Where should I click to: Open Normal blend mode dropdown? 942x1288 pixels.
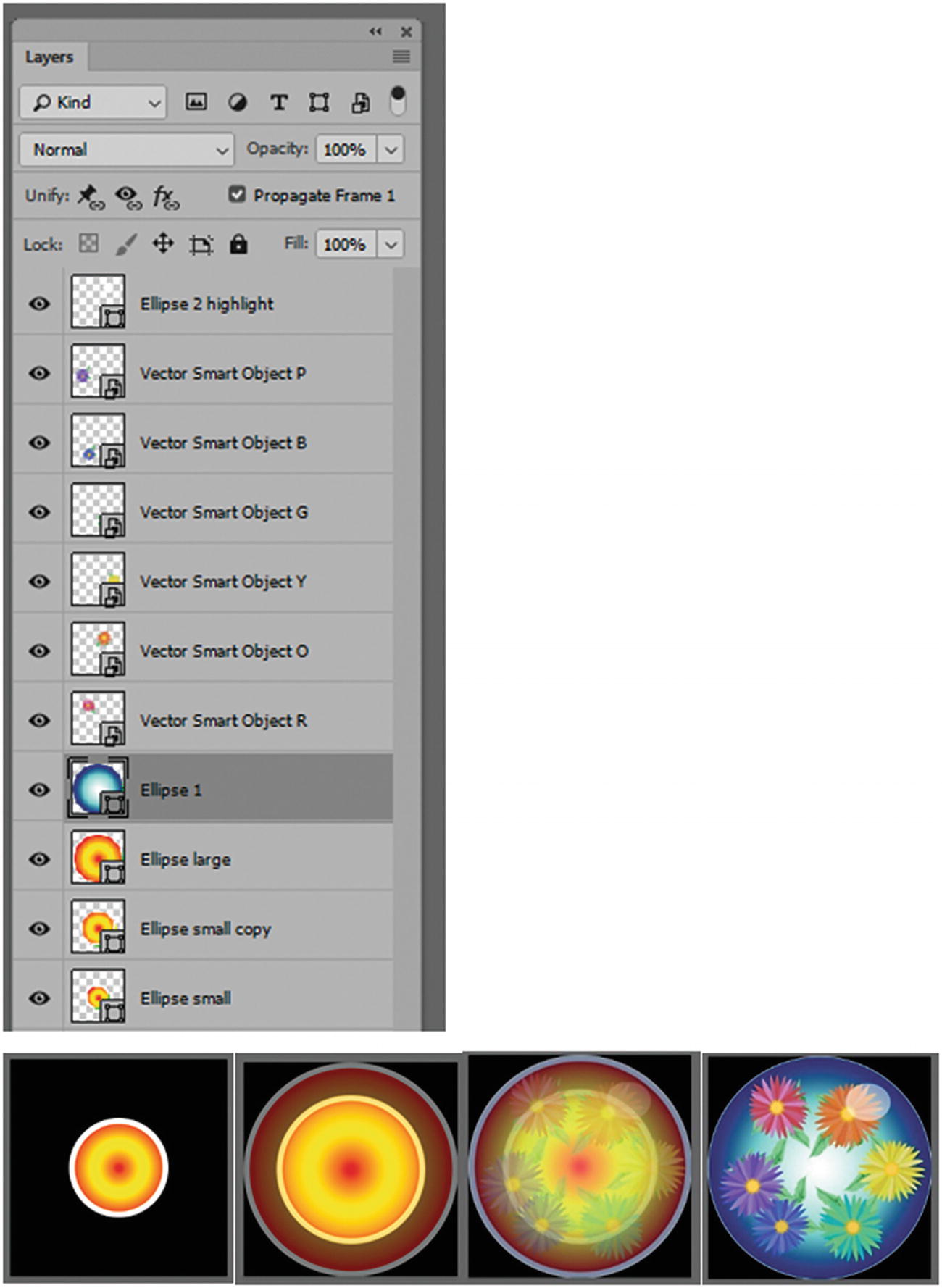coord(127,150)
